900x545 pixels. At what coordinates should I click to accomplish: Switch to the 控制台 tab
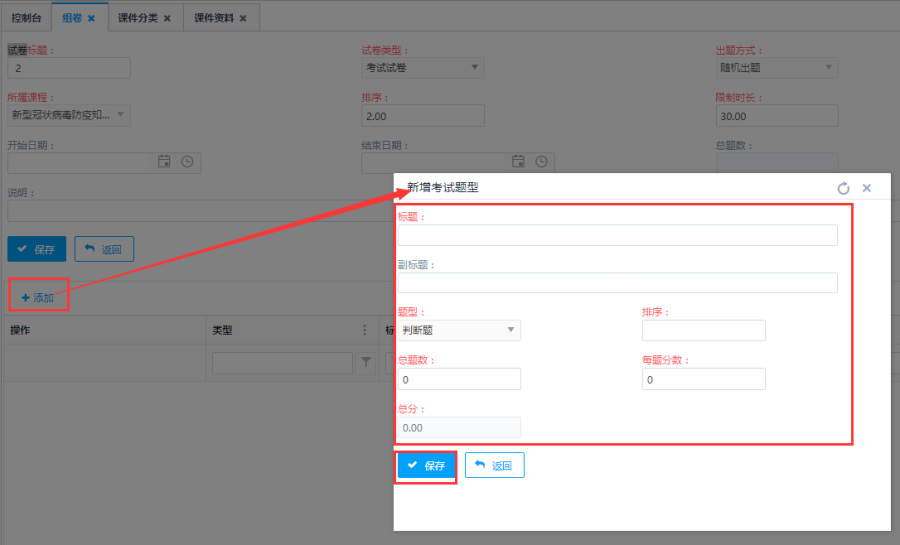coord(27,18)
